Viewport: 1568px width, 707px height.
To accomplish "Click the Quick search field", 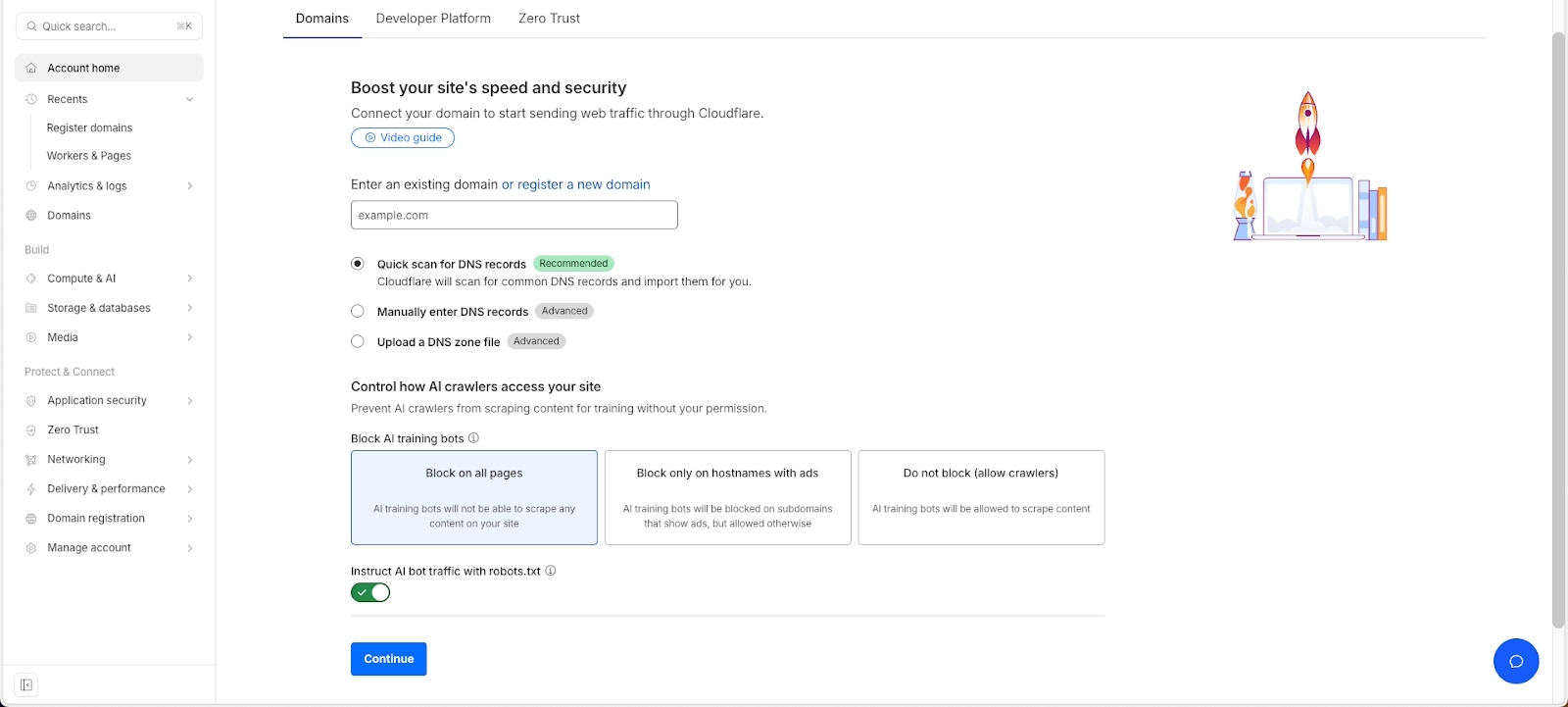I will pyautogui.click(x=109, y=26).
